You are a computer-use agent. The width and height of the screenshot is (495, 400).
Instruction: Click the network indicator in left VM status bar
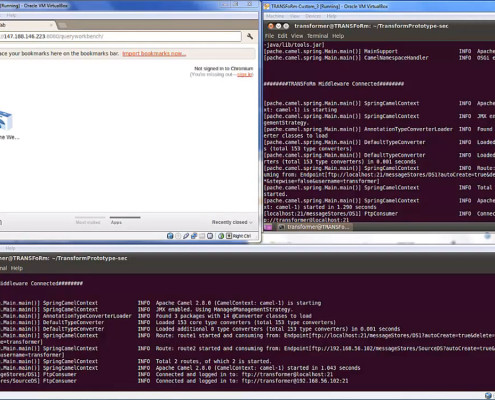pyautogui.click(x=194, y=236)
